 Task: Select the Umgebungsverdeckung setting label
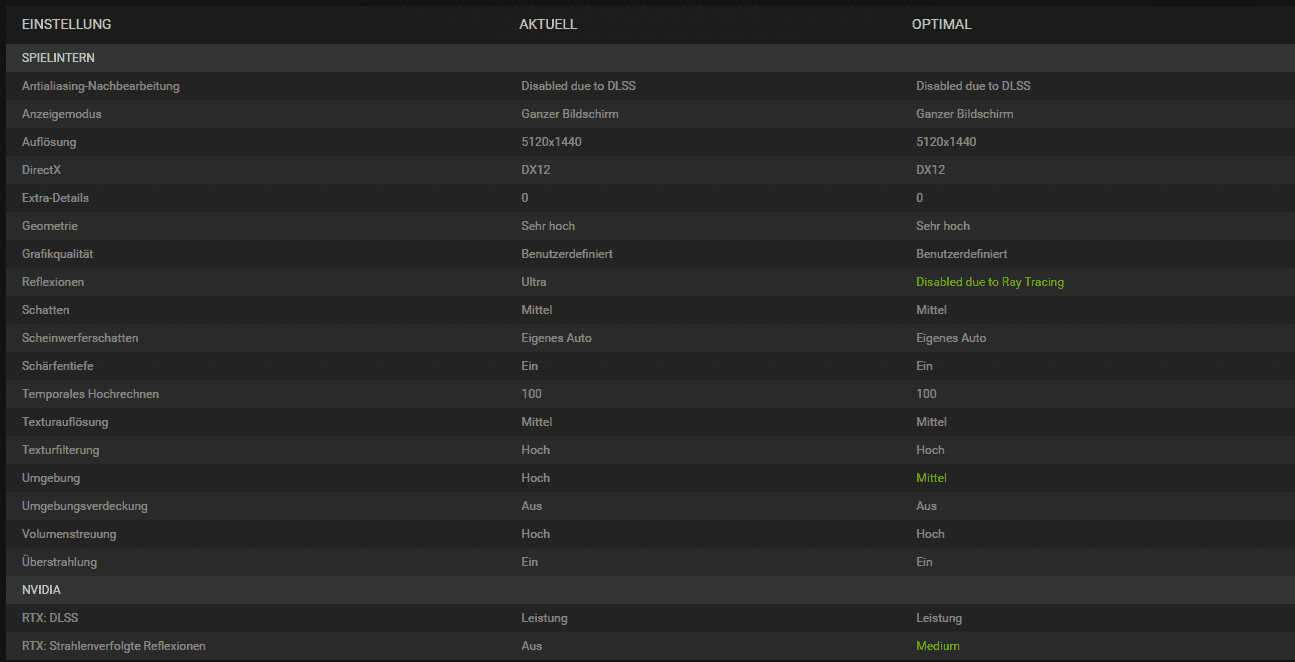[84, 506]
